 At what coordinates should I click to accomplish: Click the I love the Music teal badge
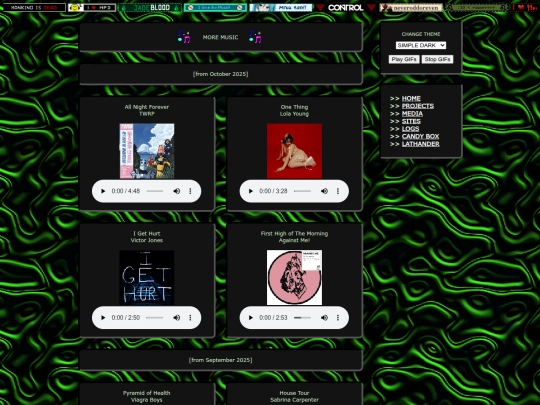tap(215, 7)
